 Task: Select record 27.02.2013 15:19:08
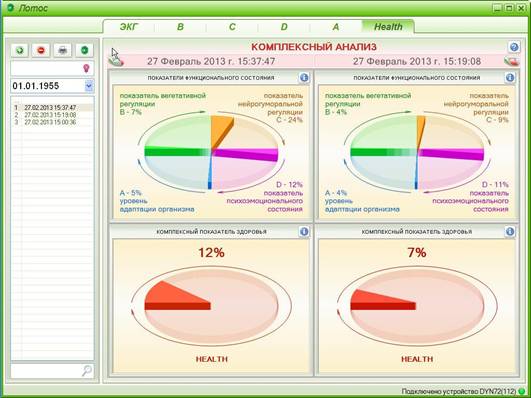[52, 115]
